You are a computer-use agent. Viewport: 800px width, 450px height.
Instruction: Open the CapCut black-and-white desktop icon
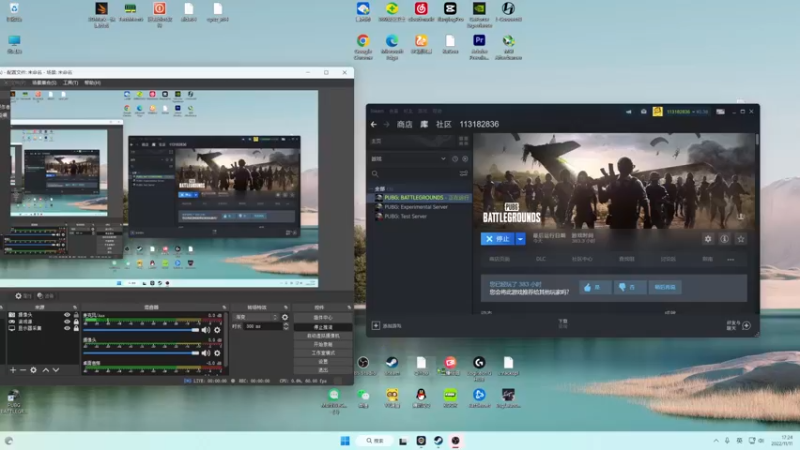click(450, 12)
